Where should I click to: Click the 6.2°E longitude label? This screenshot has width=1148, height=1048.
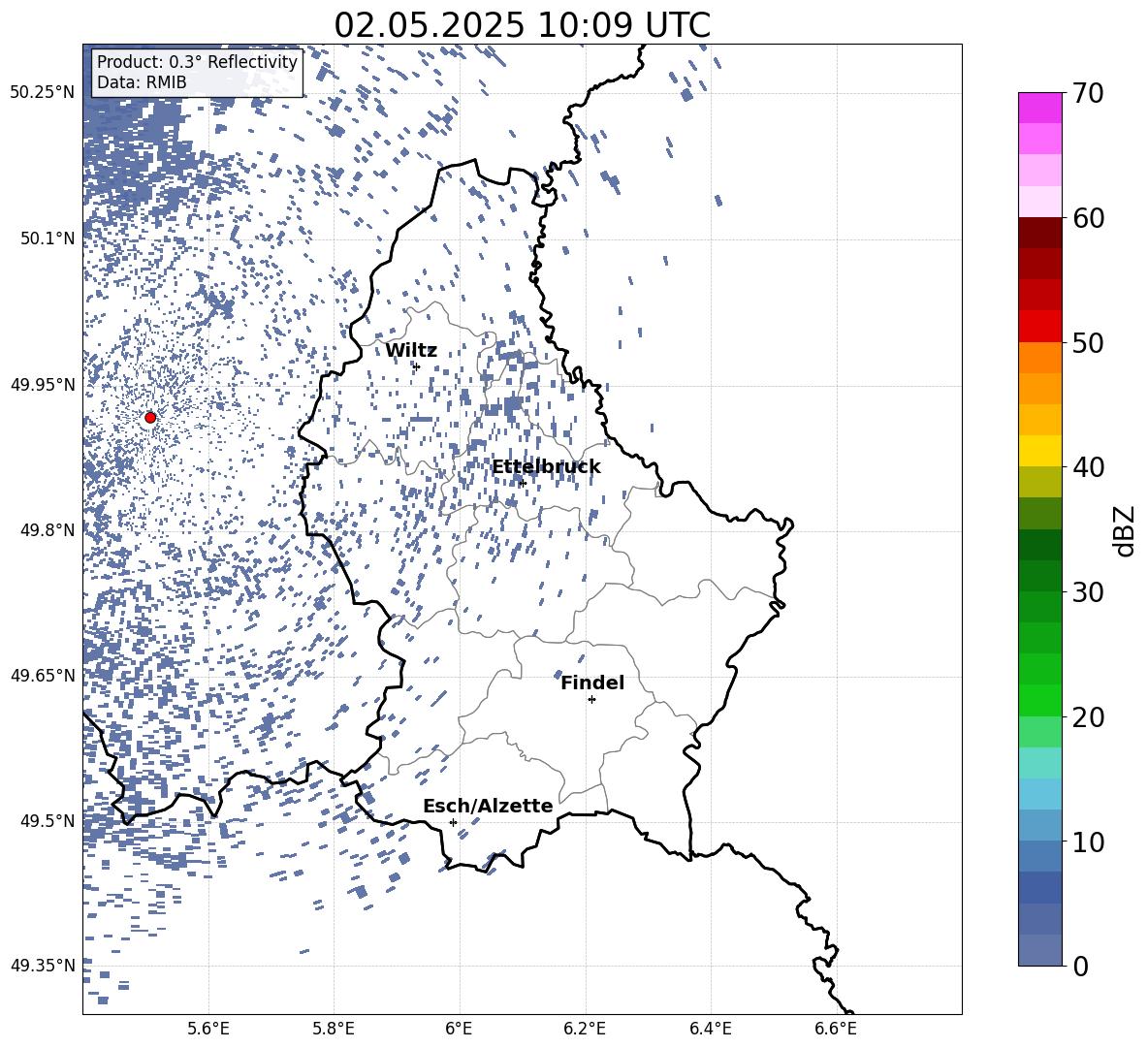click(x=585, y=1029)
